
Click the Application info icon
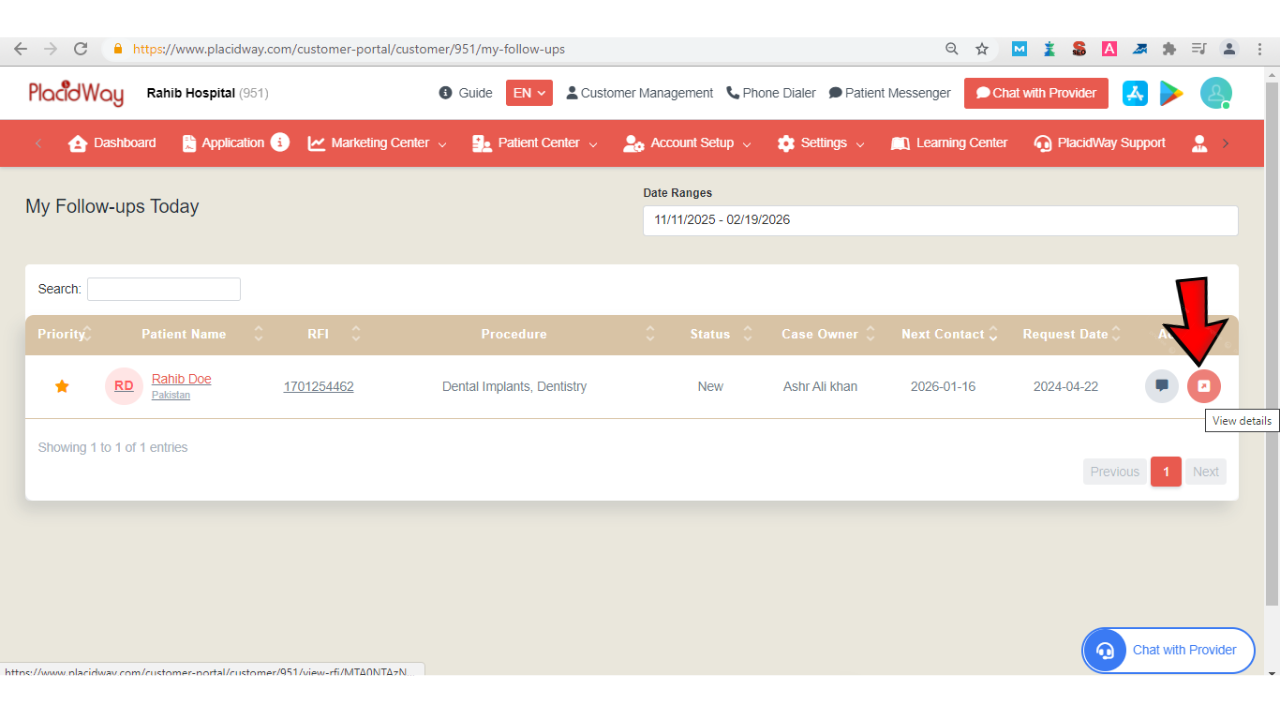[280, 143]
